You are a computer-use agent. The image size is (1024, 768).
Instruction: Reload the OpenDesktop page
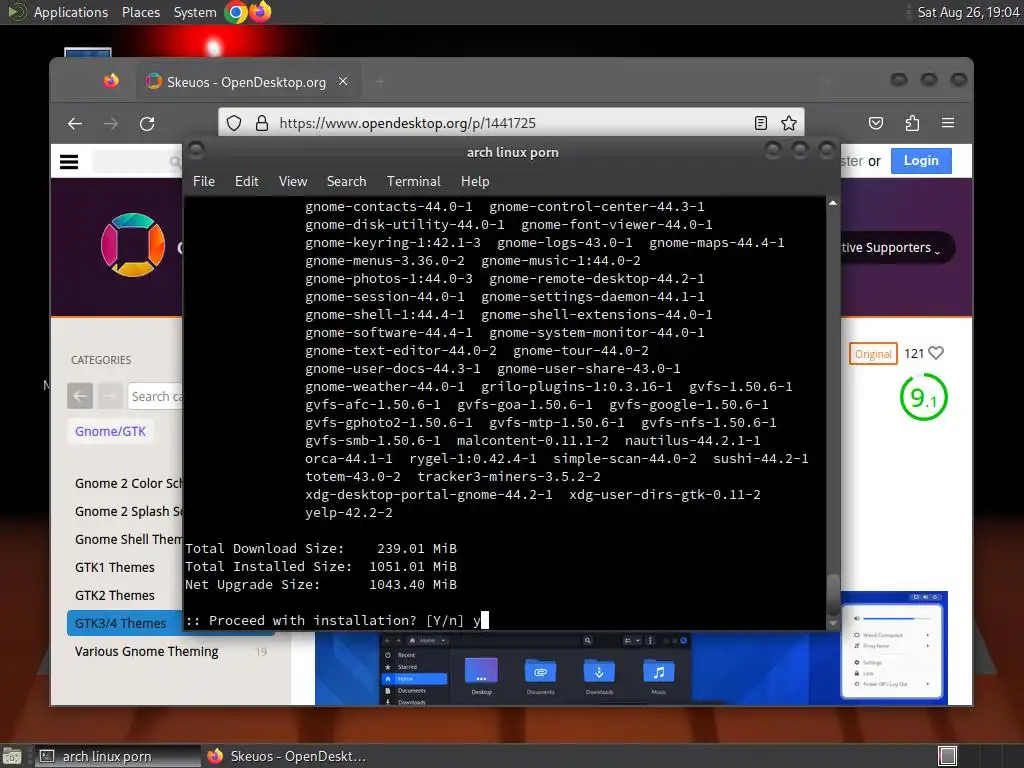point(147,123)
